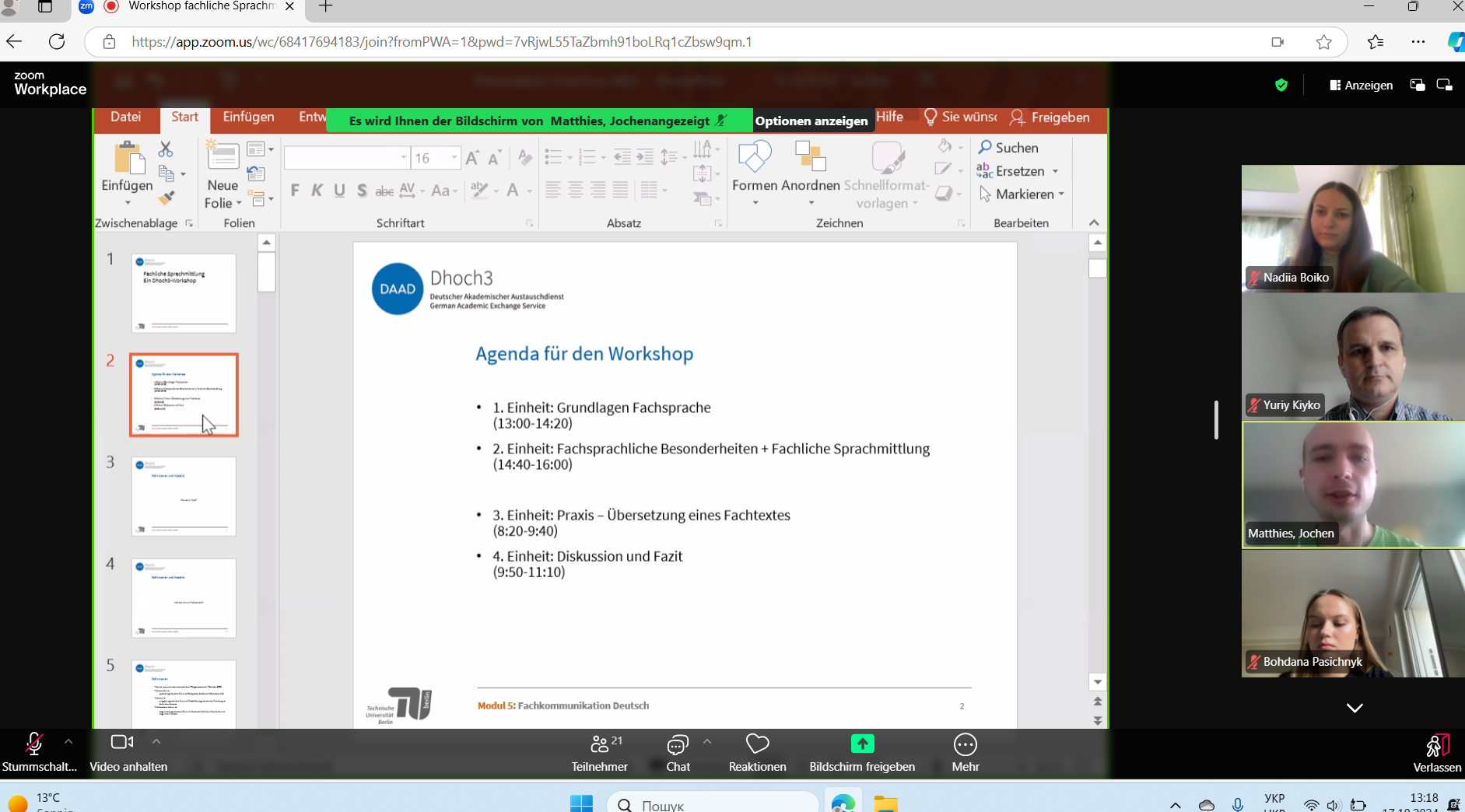Screen dimensions: 1465x812
Task: Open the Anzeigen view menu
Action: click(x=1362, y=86)
